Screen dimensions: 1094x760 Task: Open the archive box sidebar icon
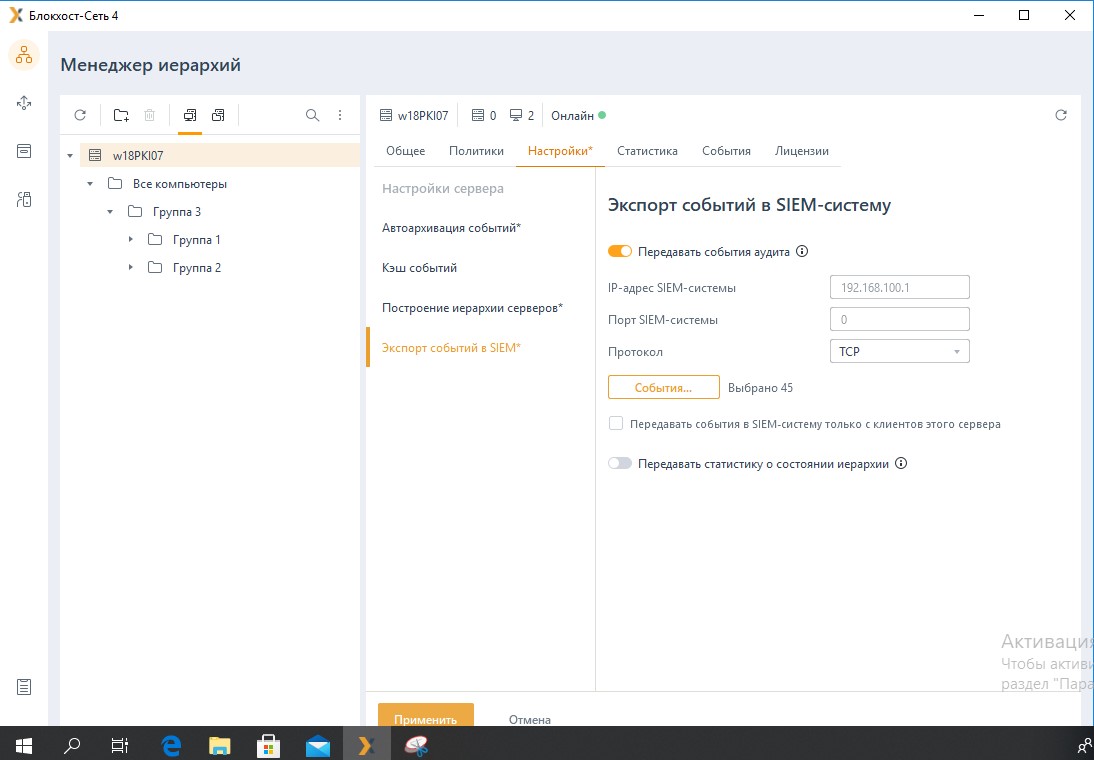[x=24, y=151]
